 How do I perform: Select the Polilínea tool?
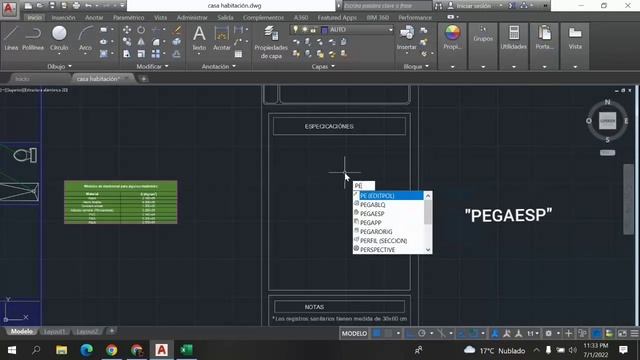33,38
